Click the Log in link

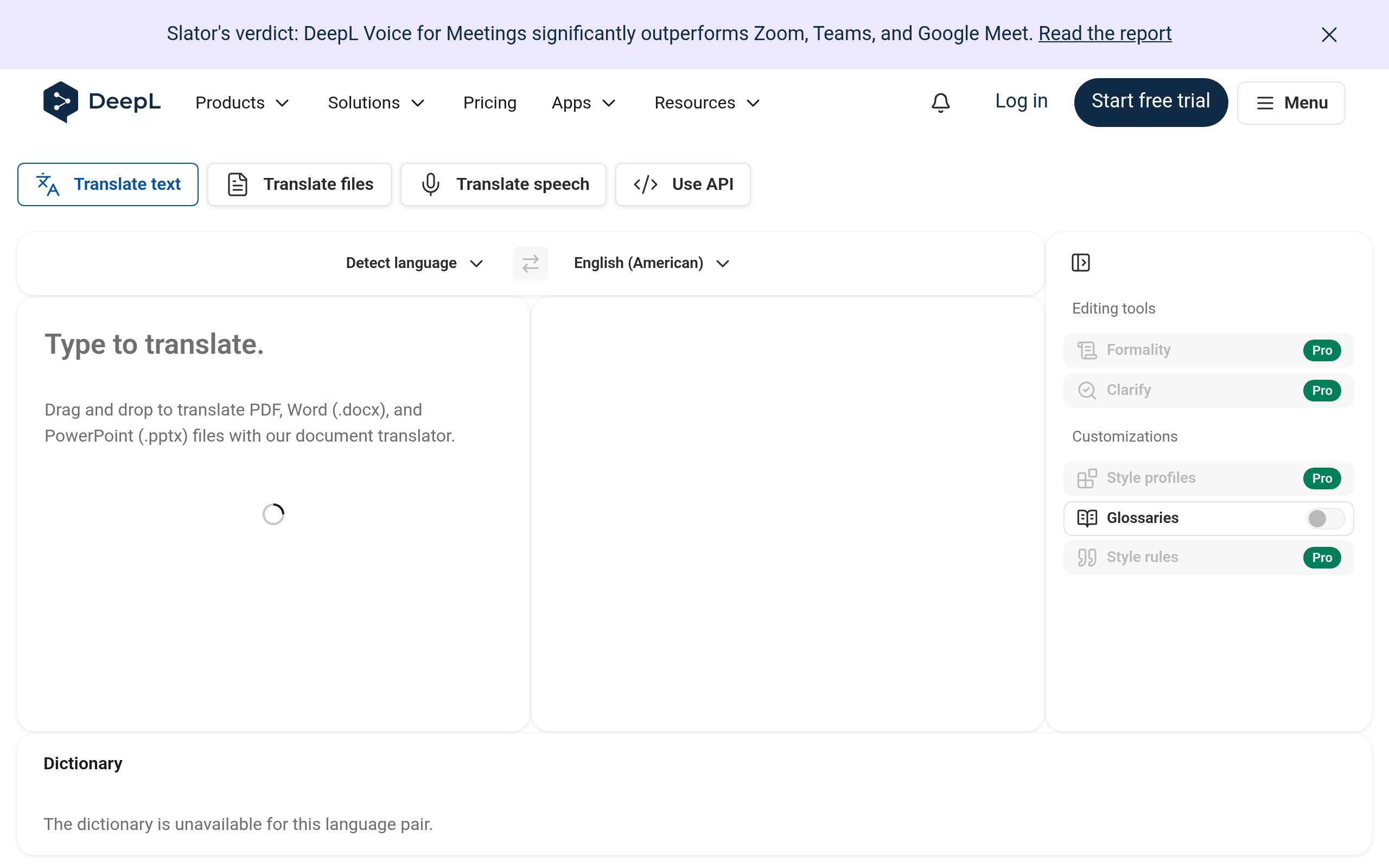[1021, 101]
